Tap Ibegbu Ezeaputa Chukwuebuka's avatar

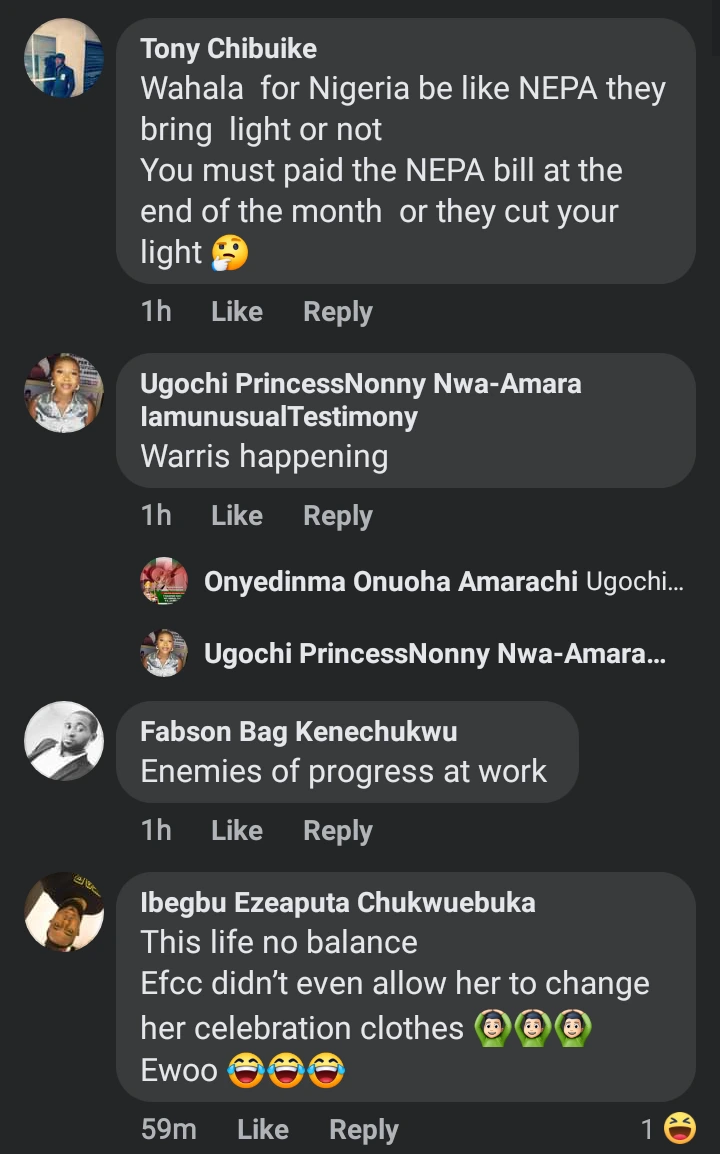click(x=63, y=912)
